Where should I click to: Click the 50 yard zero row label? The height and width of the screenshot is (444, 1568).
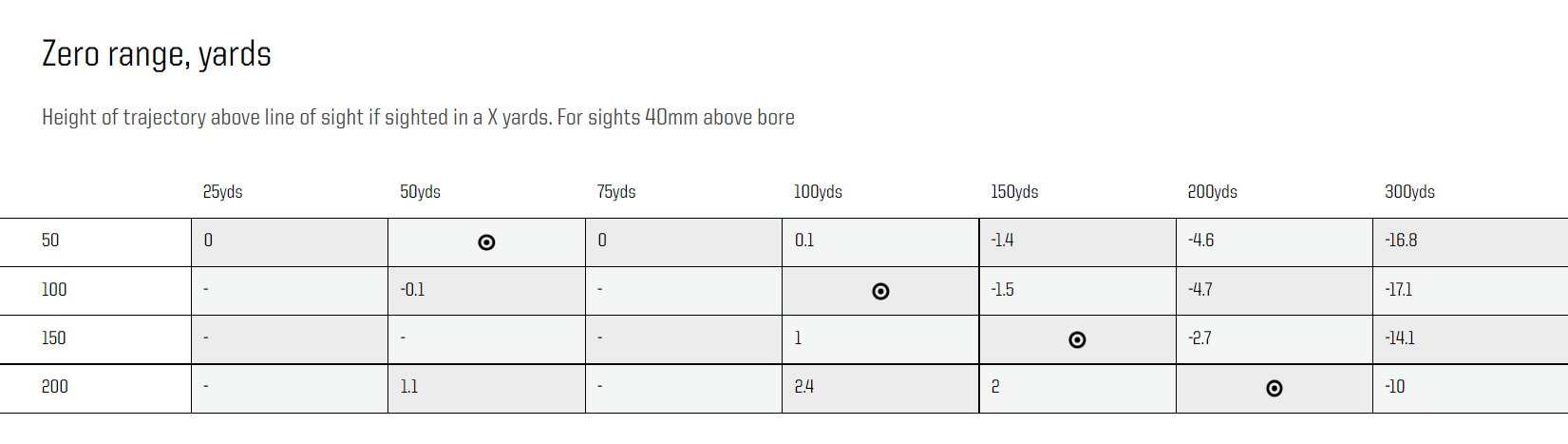(50, 241)
